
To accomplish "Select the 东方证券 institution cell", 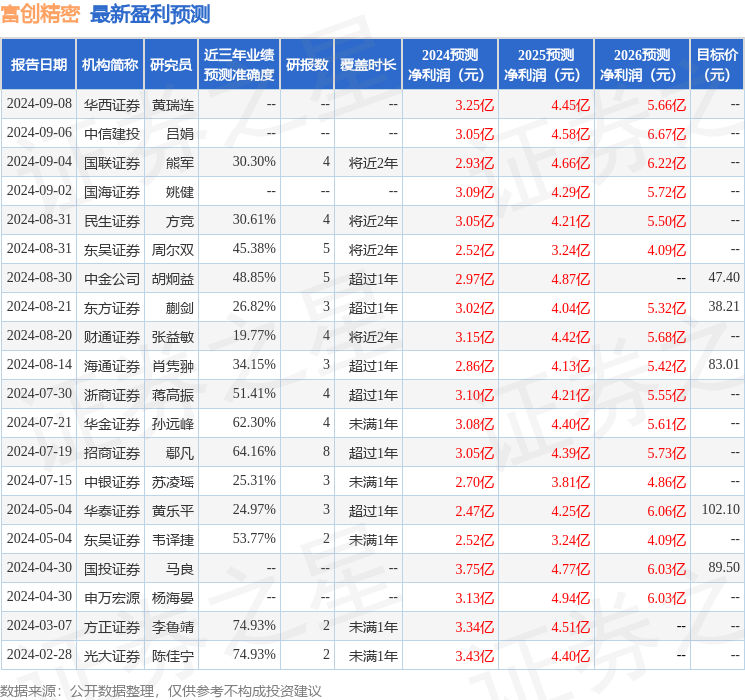I will click(x=112, y=308).
